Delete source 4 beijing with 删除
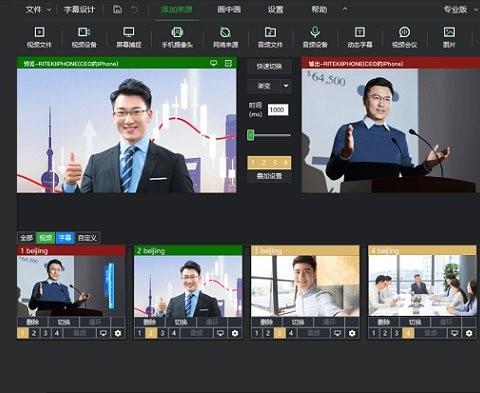The height and width of the screenshot is (393, 480). point(384,322)
